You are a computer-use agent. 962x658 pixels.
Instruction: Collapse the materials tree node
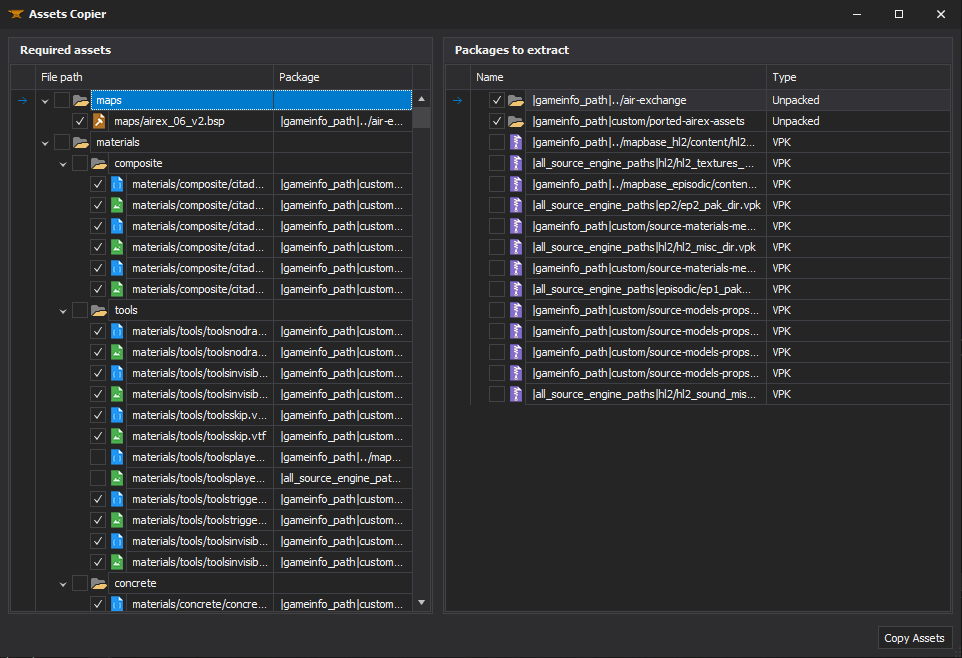coord(44,142)
